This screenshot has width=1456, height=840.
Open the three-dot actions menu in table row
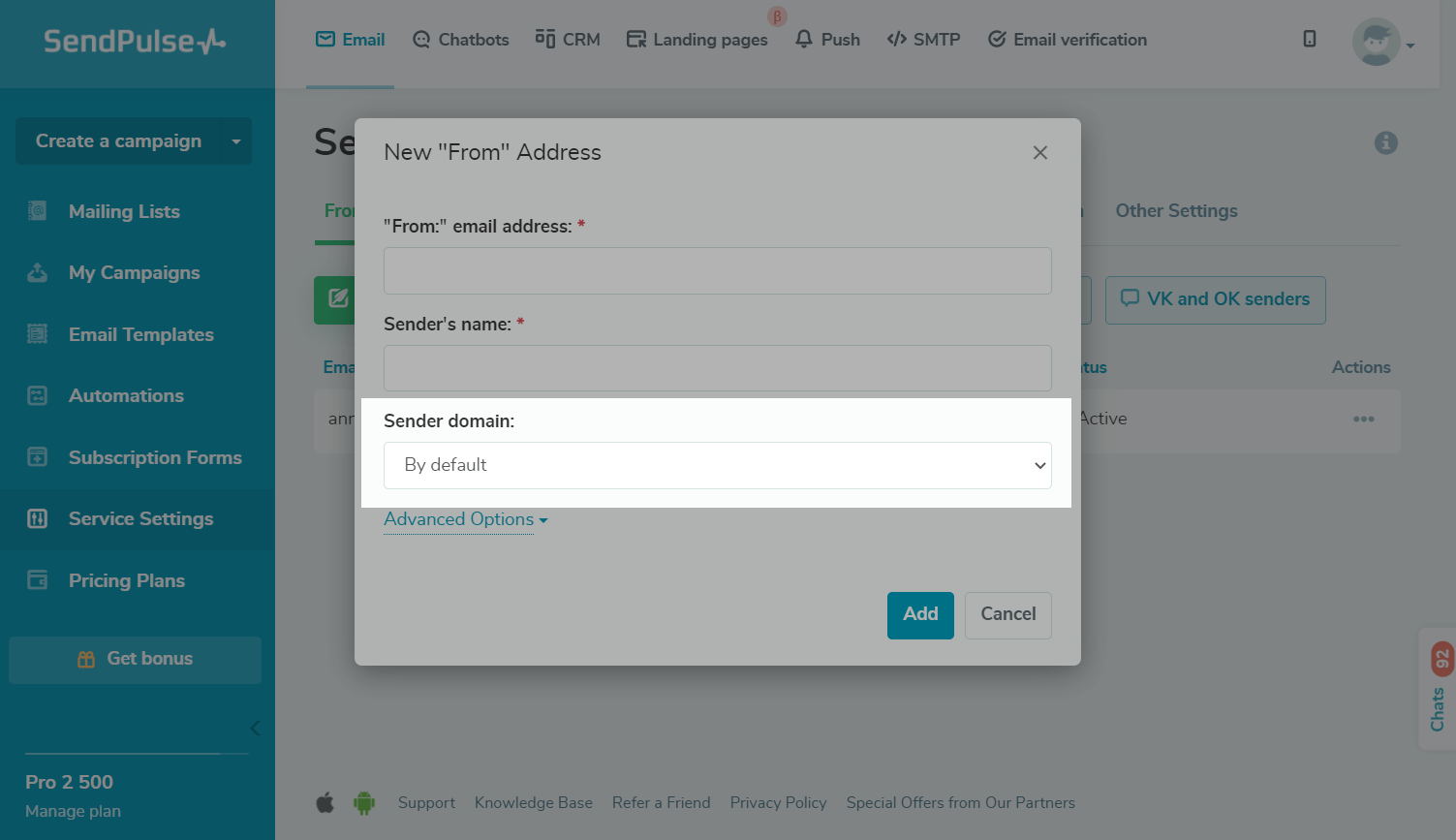(1364, 420)
